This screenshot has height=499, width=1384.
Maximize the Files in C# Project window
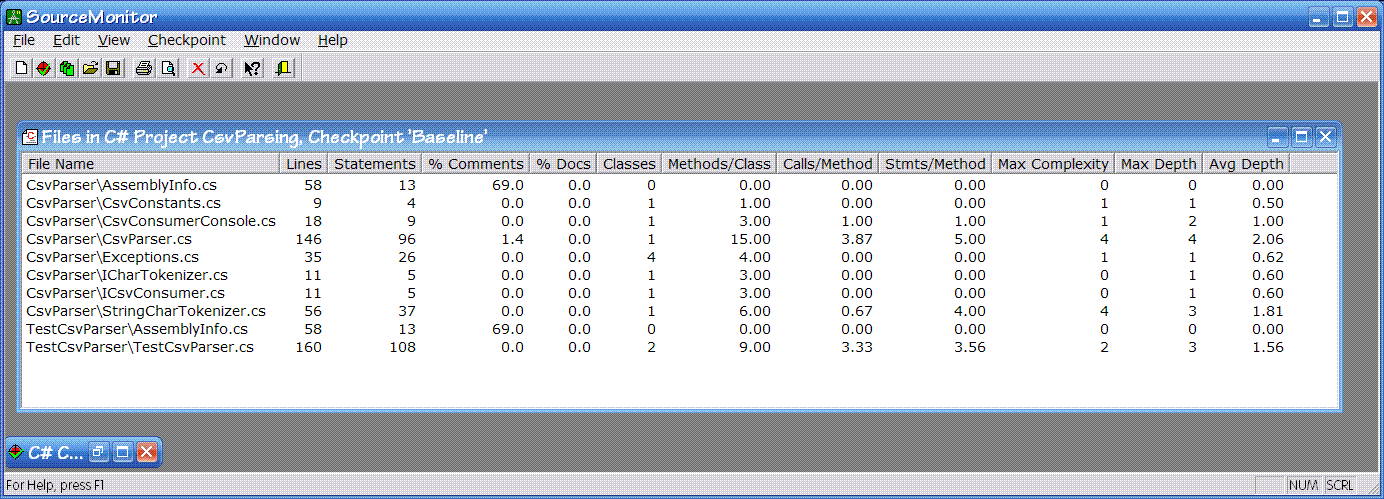coord(1302,137)
